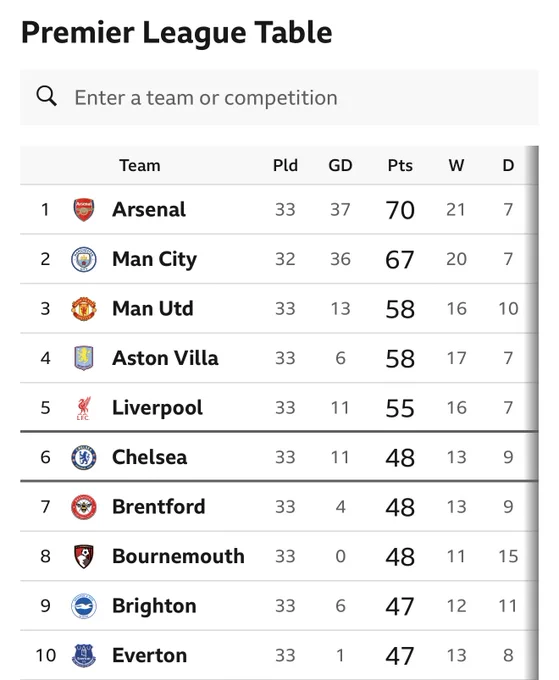
Task: Focus the team or competition search field
Action: click(279, 98)
